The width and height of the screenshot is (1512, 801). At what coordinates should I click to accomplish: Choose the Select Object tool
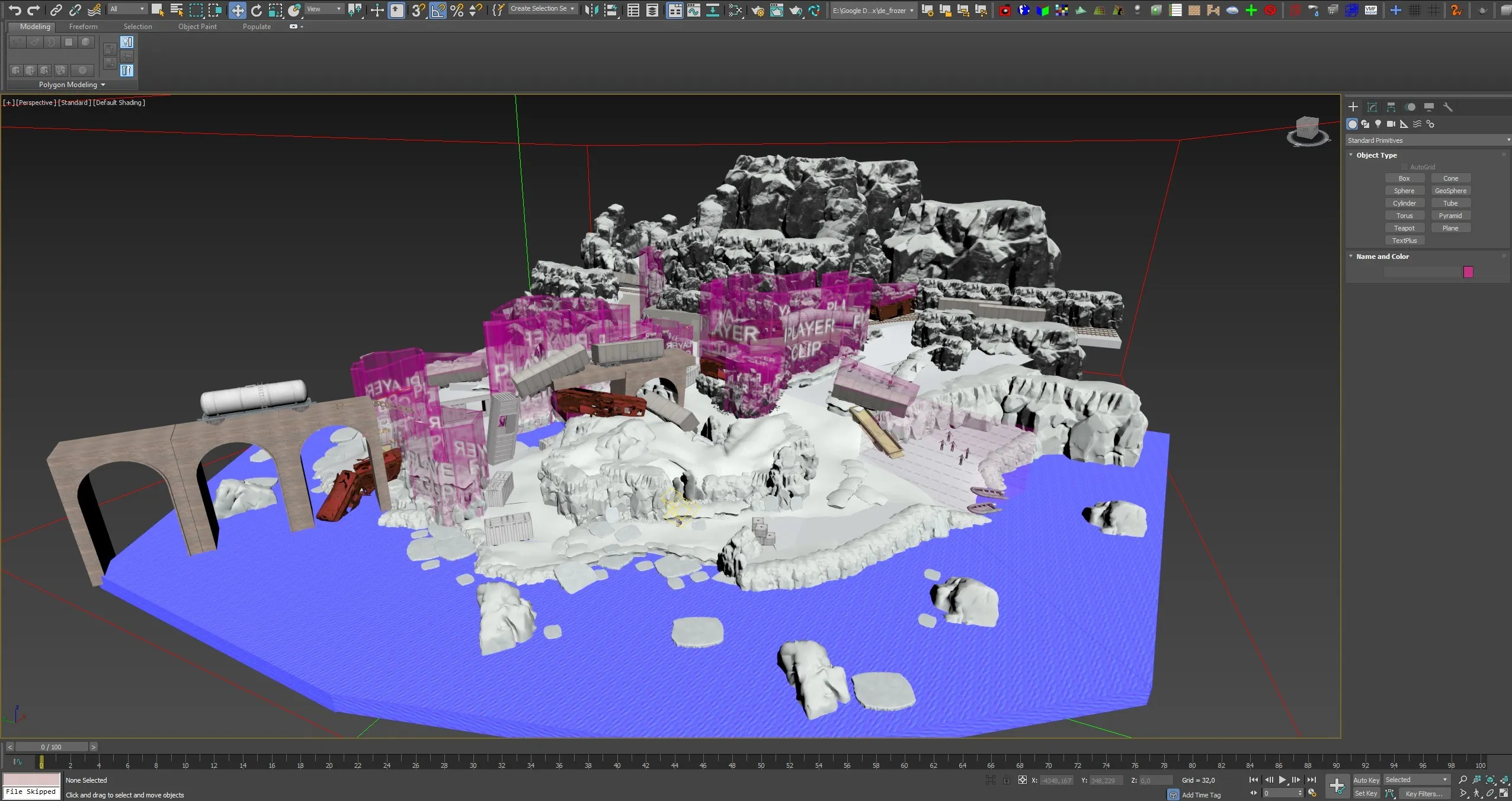click(158, 9)
